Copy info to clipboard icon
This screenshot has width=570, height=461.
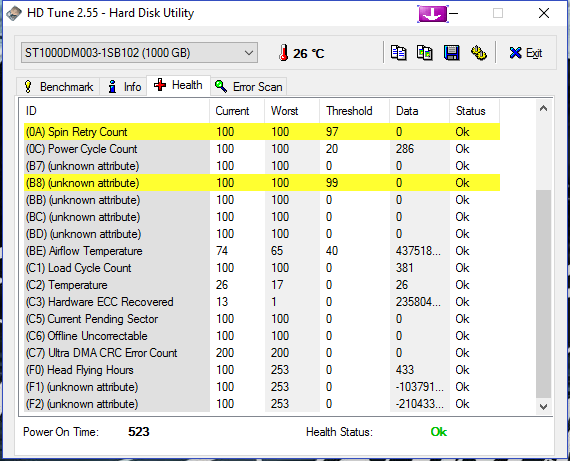[x=398, y=53]
